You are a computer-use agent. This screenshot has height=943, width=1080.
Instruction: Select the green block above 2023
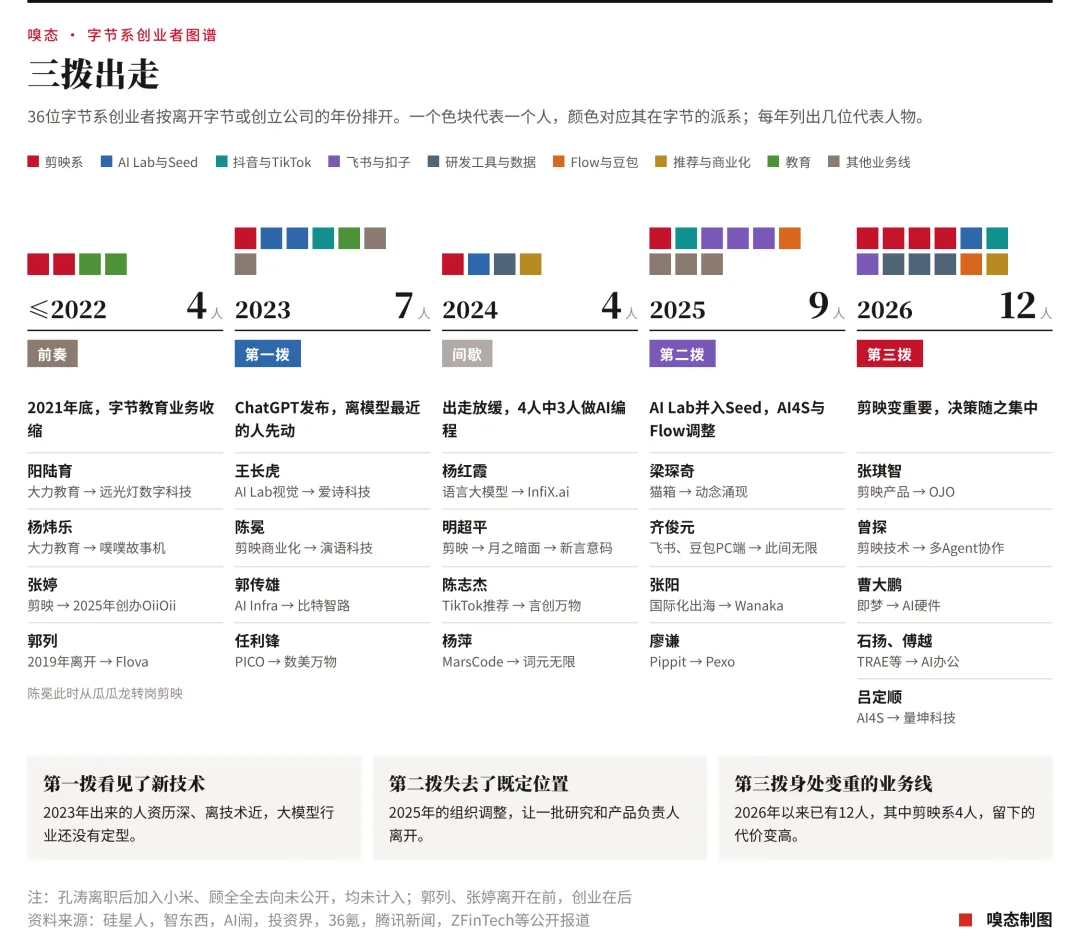(349, 238)
